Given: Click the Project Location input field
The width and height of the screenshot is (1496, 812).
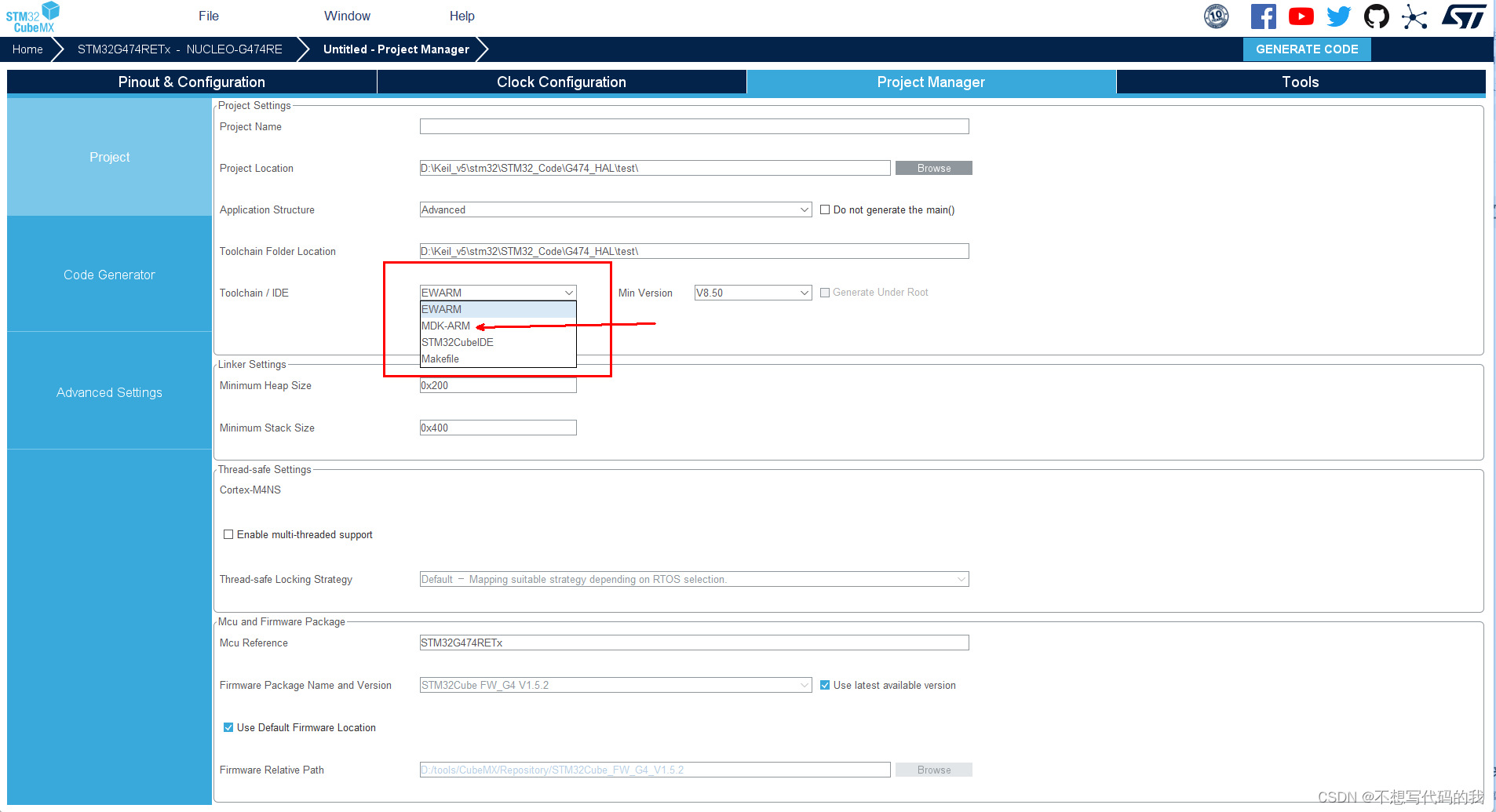Looking at the screenshot, I should click(655, 168).
